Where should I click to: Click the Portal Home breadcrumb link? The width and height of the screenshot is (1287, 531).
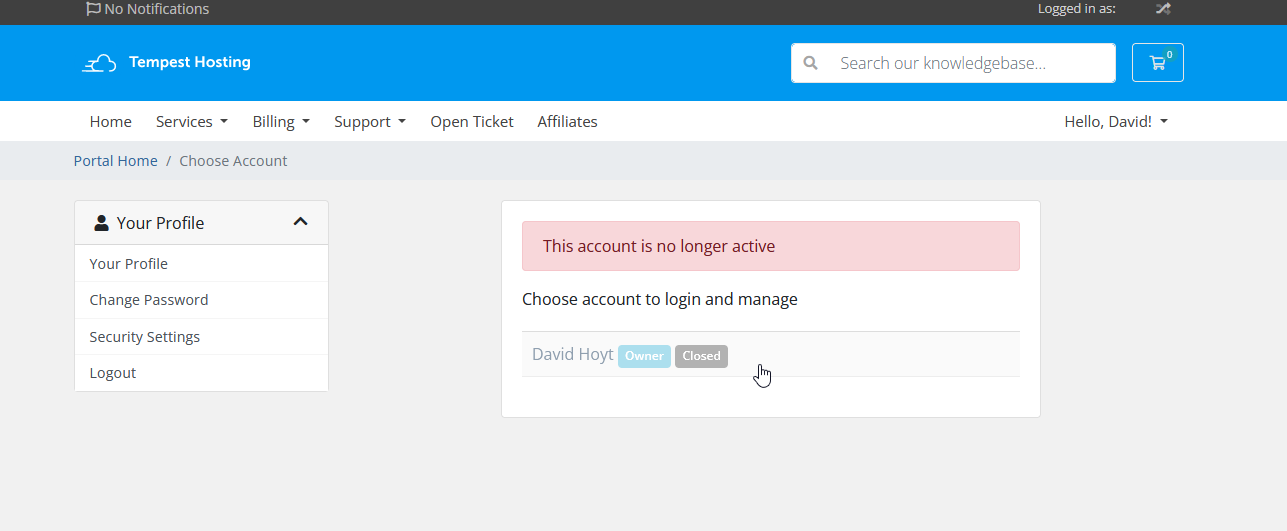(x=116, y=161)
